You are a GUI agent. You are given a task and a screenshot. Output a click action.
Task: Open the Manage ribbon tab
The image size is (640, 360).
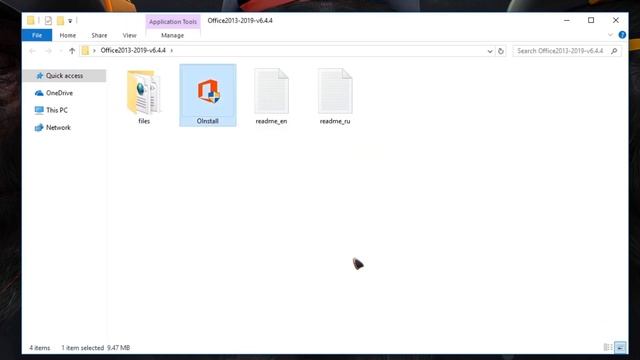tap(173, 36)
